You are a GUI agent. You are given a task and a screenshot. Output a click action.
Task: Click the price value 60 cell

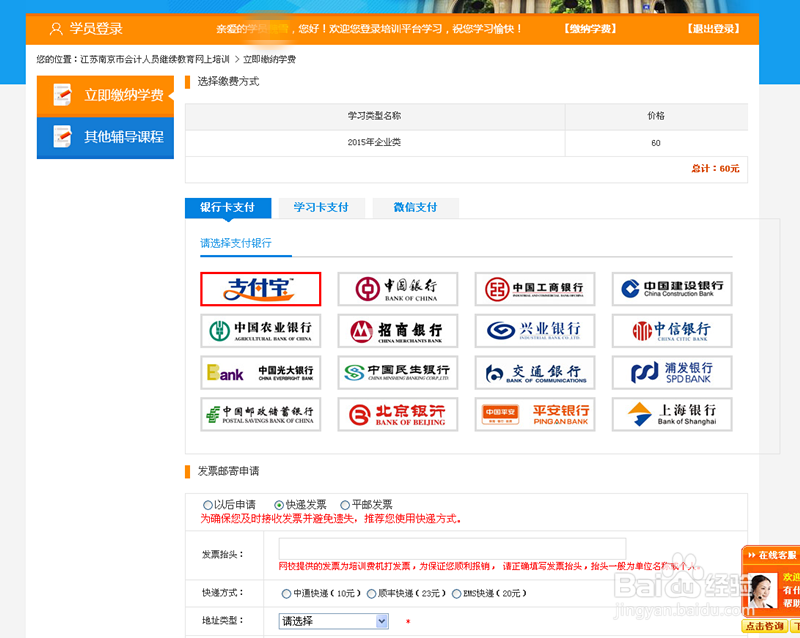click(x=656, y=143)
